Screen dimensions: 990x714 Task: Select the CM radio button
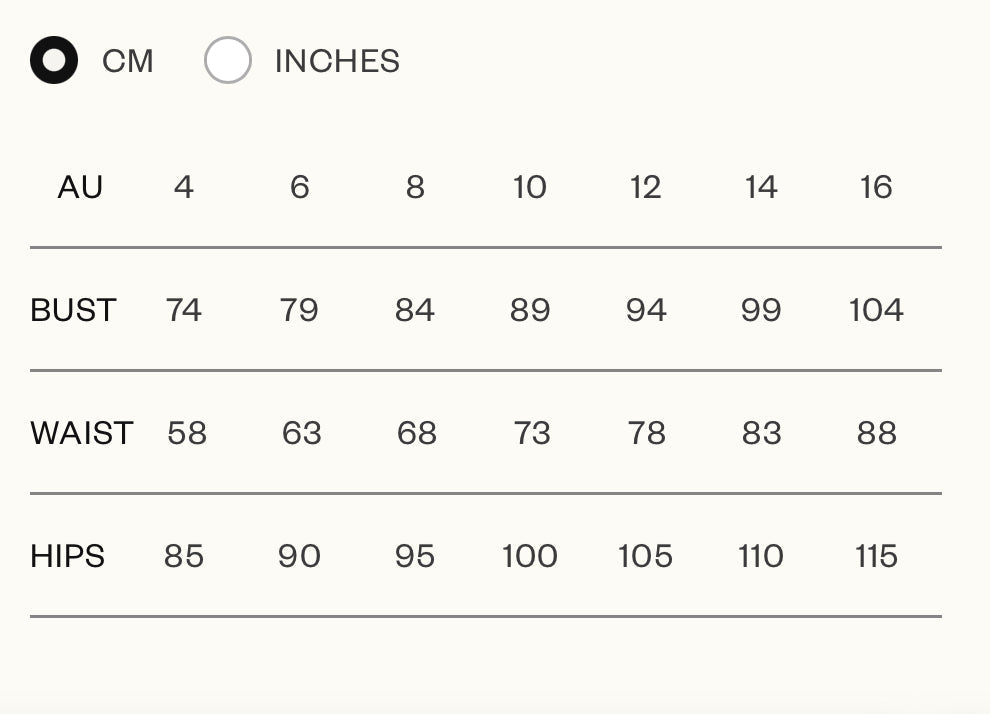54,61
